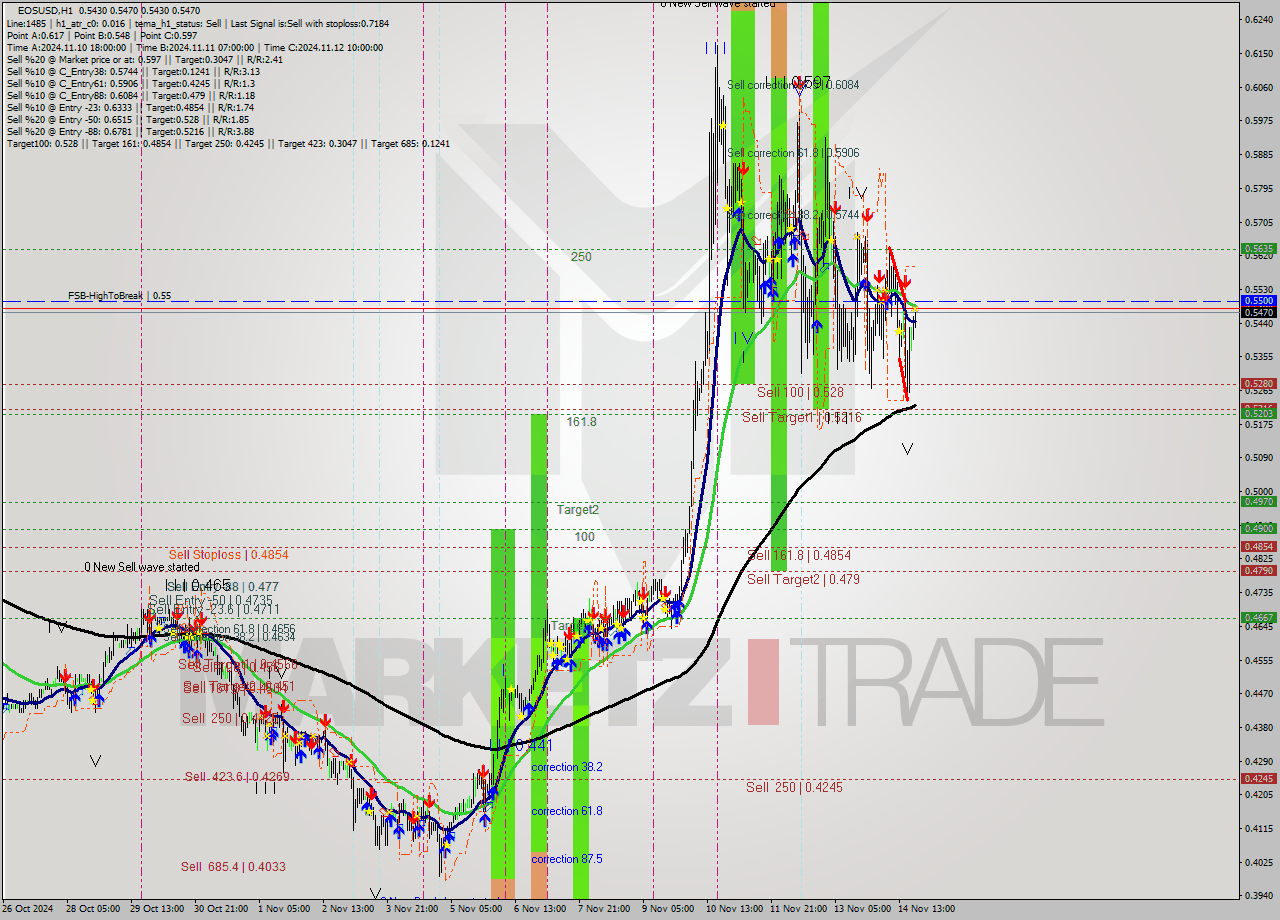Click the 'Time A:2024.11.10 18:00:00' line

click(66, 47)
